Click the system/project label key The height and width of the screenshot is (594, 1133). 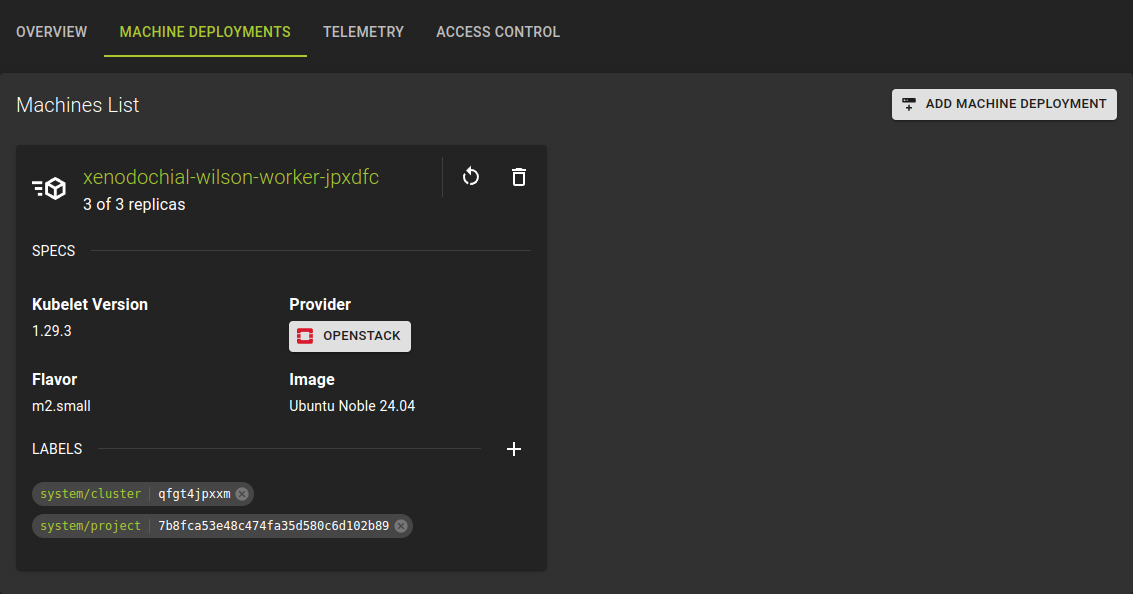tap(91, 526)
